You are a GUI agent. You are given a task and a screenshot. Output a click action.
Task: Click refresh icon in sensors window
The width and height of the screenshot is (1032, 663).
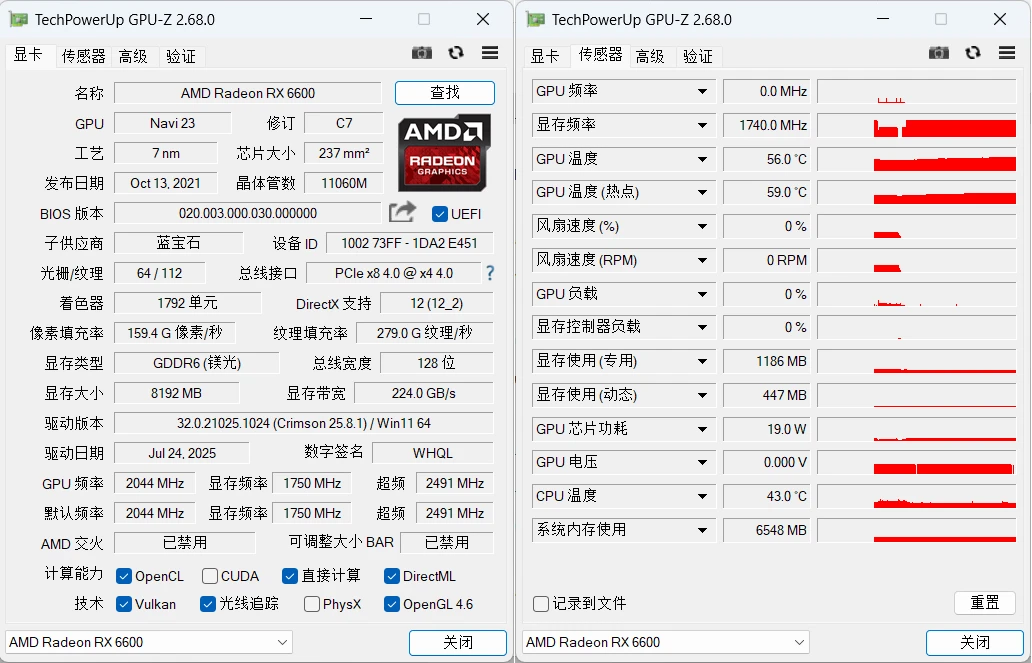click(x=973, y=53)
